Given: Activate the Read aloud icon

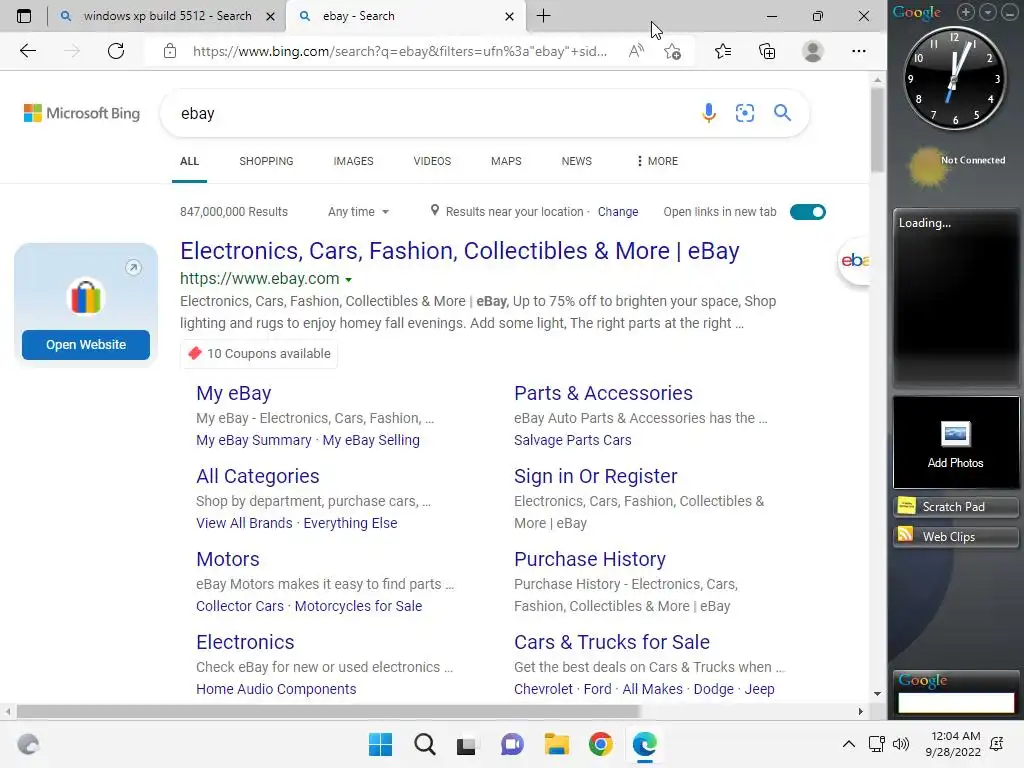Looking at the screenshot, I should (636, 51).
